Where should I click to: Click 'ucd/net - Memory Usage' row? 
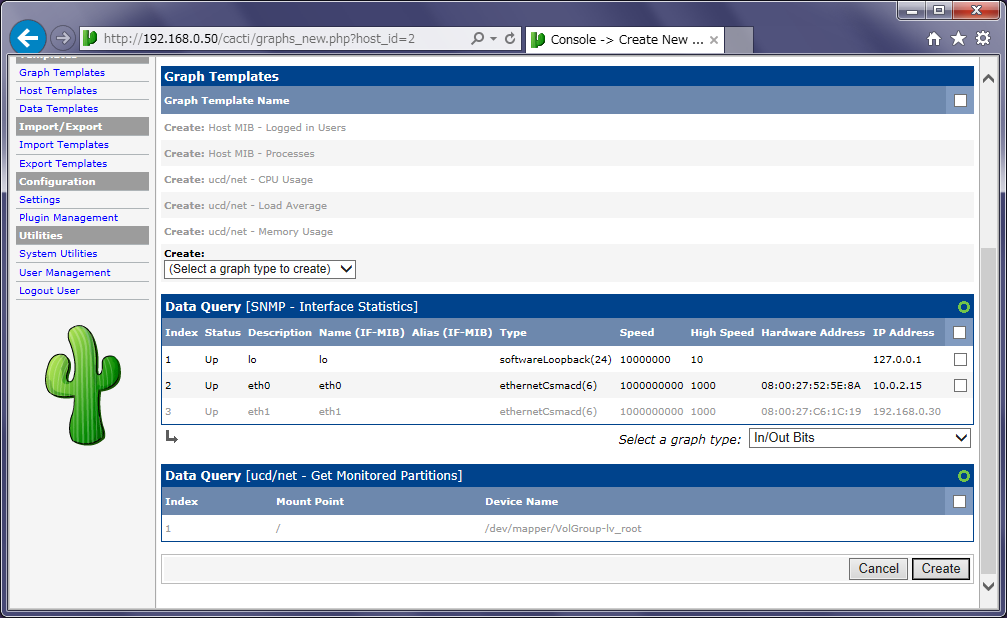pos(567,231)
